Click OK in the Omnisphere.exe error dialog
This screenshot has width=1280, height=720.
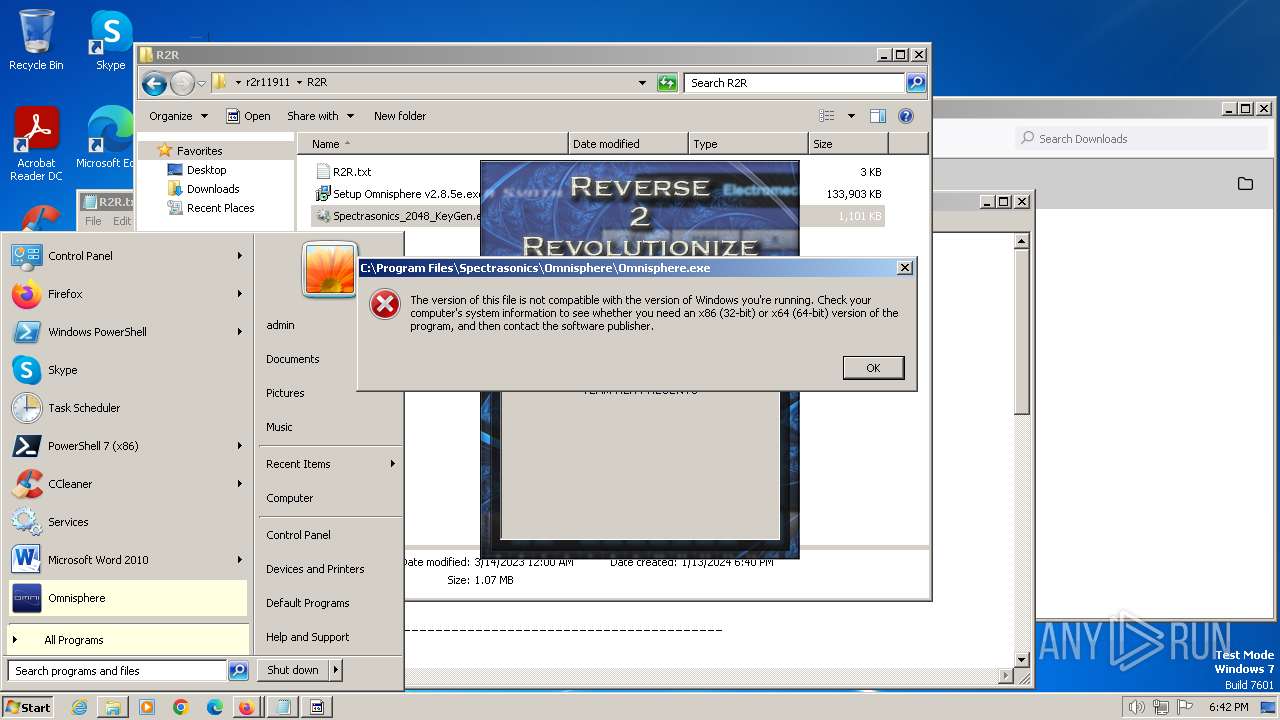point(873,368)
